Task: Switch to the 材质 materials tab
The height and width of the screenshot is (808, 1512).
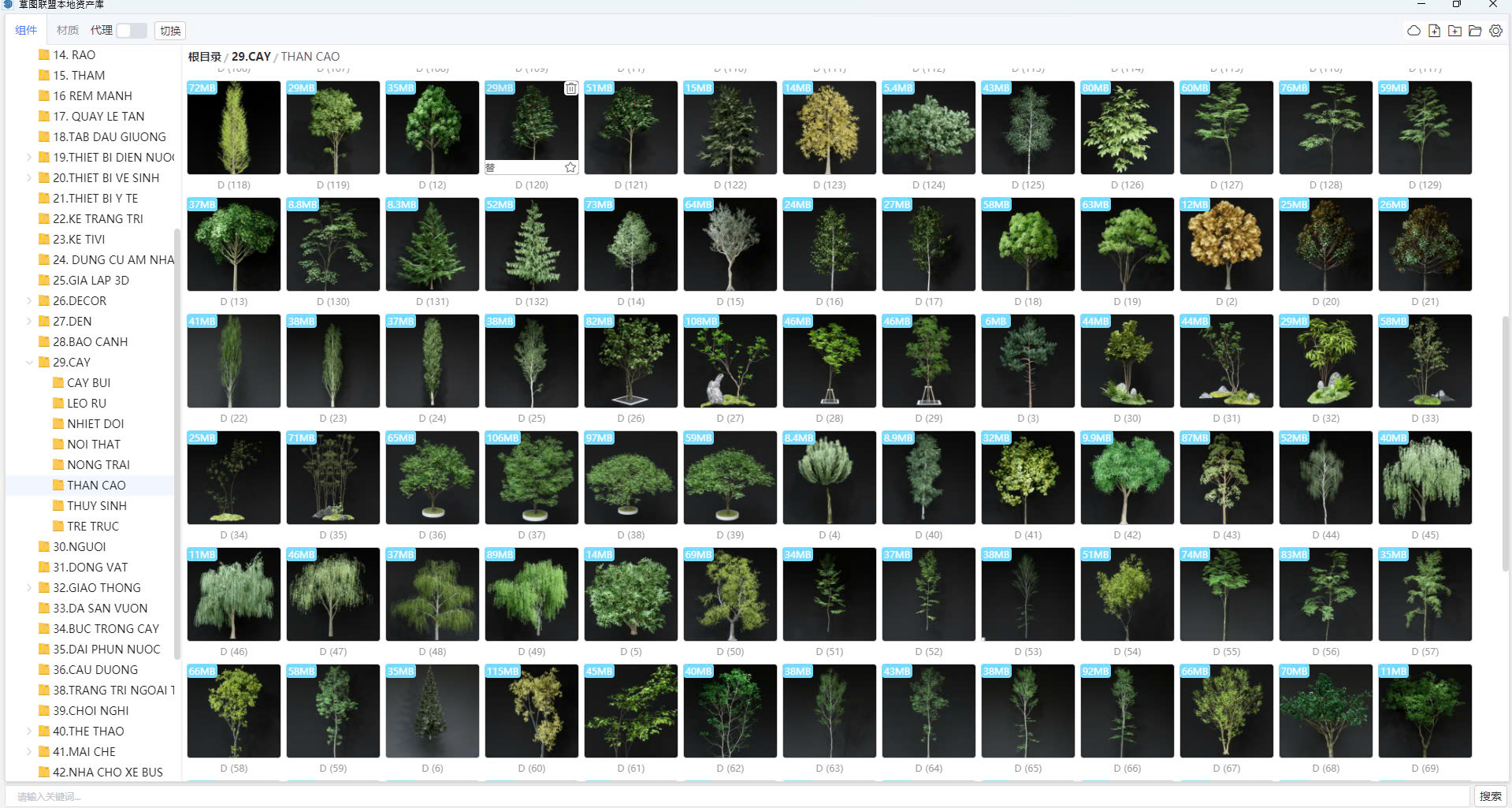Action: tap(67, 31)
